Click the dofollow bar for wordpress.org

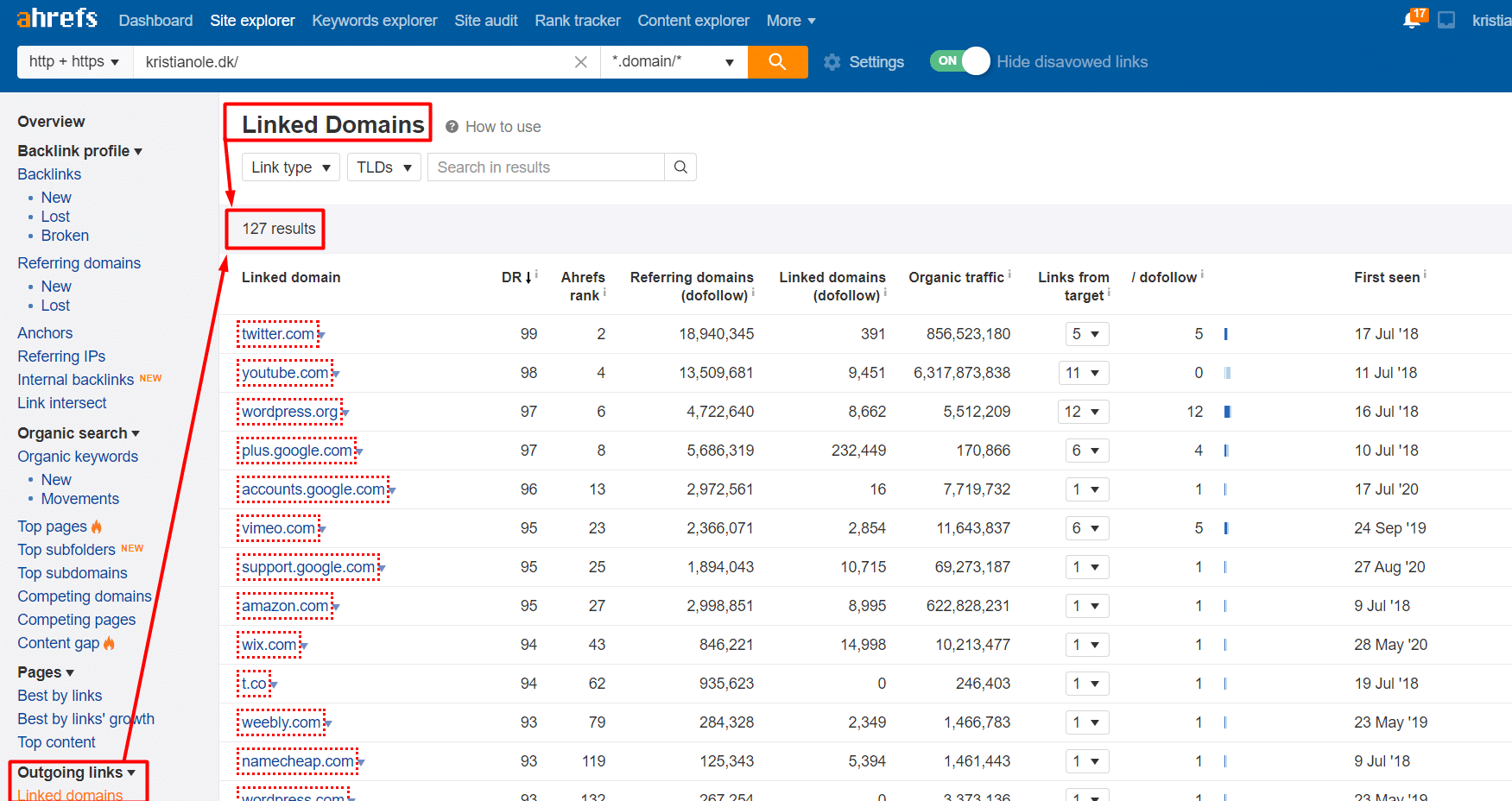pos(1227,412)
